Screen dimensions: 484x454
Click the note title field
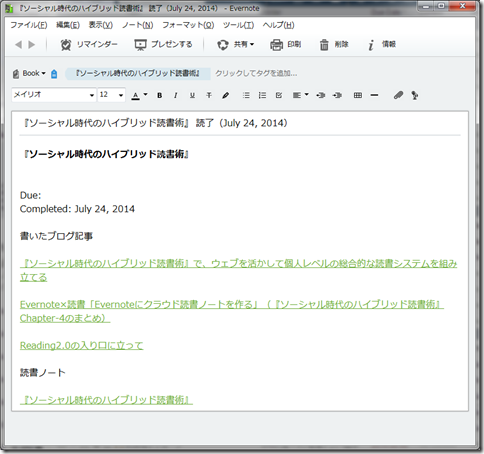coord(240,123)
